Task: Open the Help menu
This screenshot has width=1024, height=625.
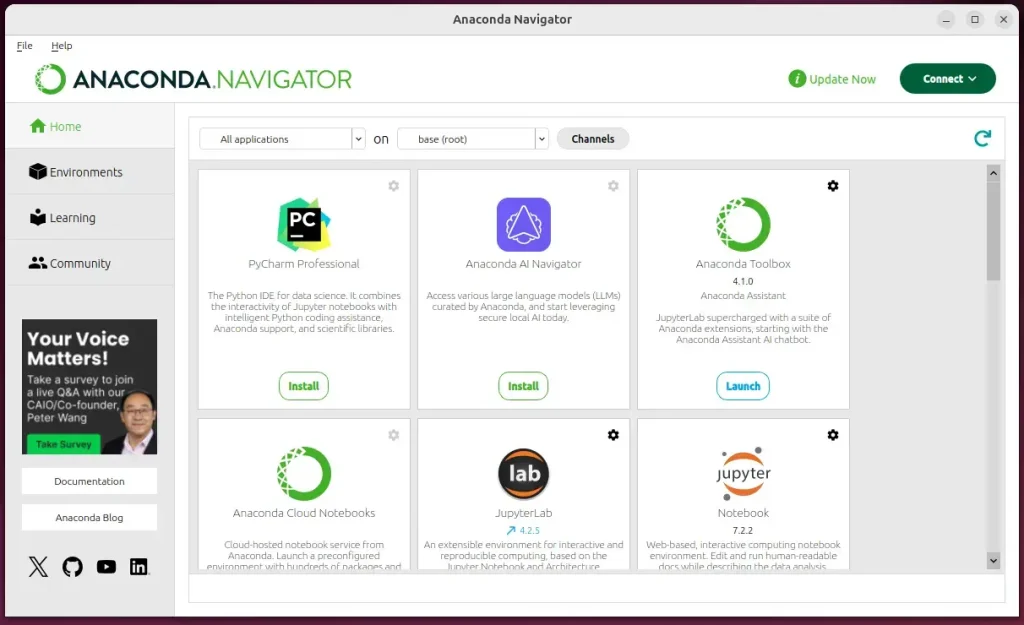Action: point(61,46)
